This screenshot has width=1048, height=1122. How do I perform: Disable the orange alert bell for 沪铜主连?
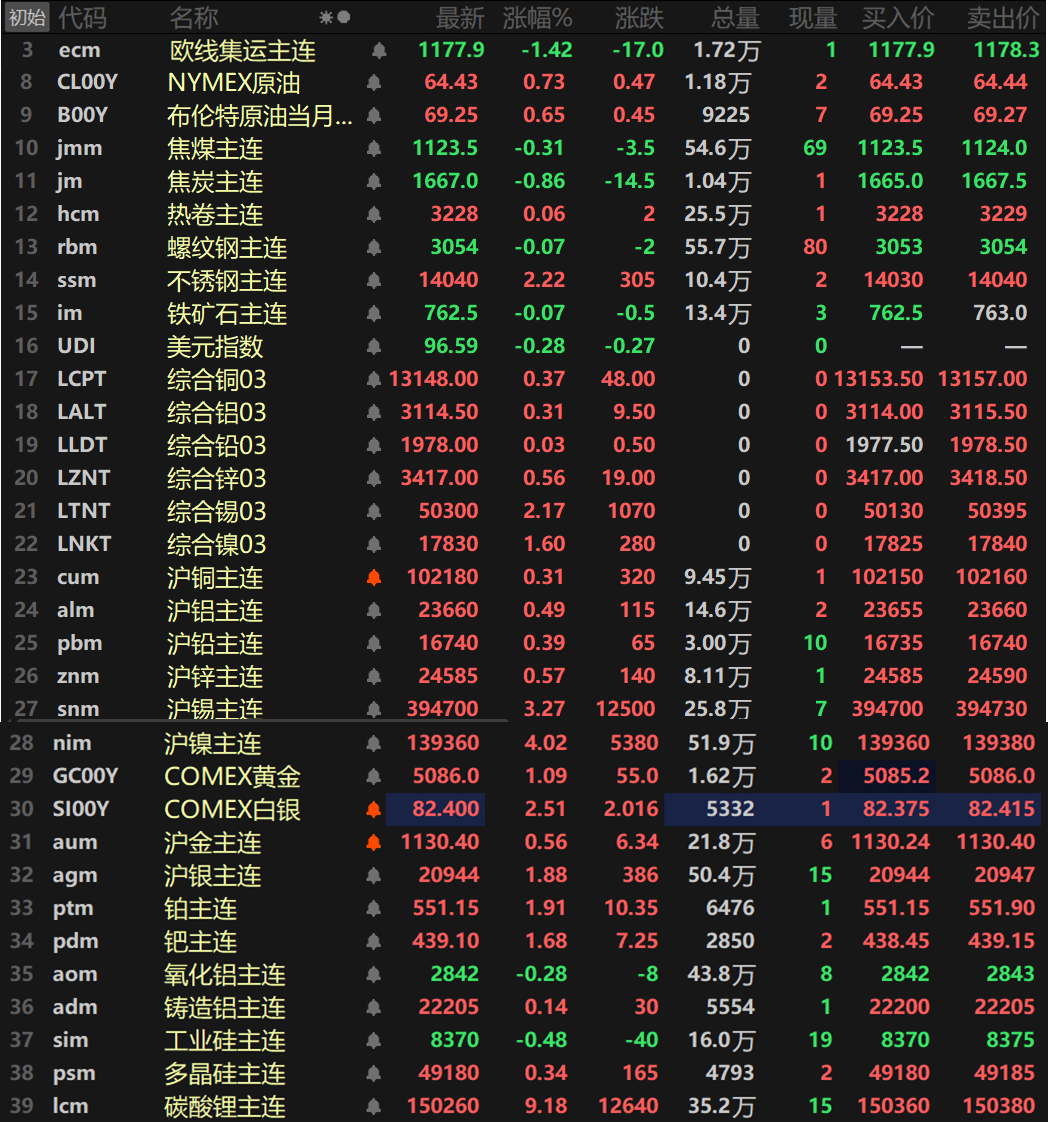(x=374, y=578)
